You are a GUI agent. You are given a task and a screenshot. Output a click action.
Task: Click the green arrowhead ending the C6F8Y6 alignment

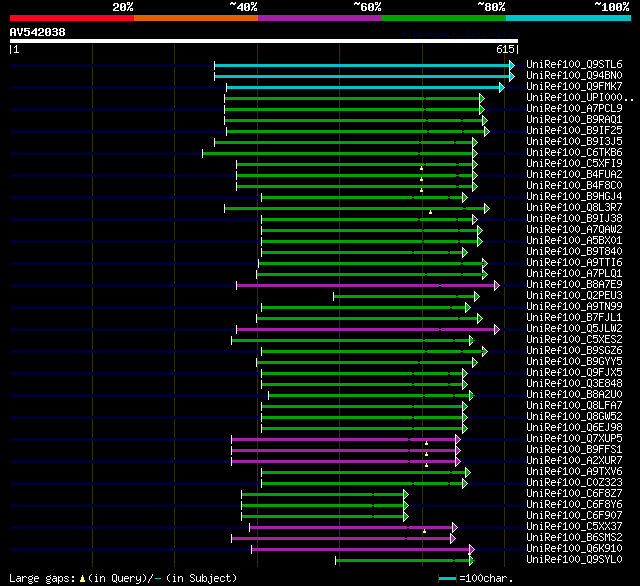[406, 506]
